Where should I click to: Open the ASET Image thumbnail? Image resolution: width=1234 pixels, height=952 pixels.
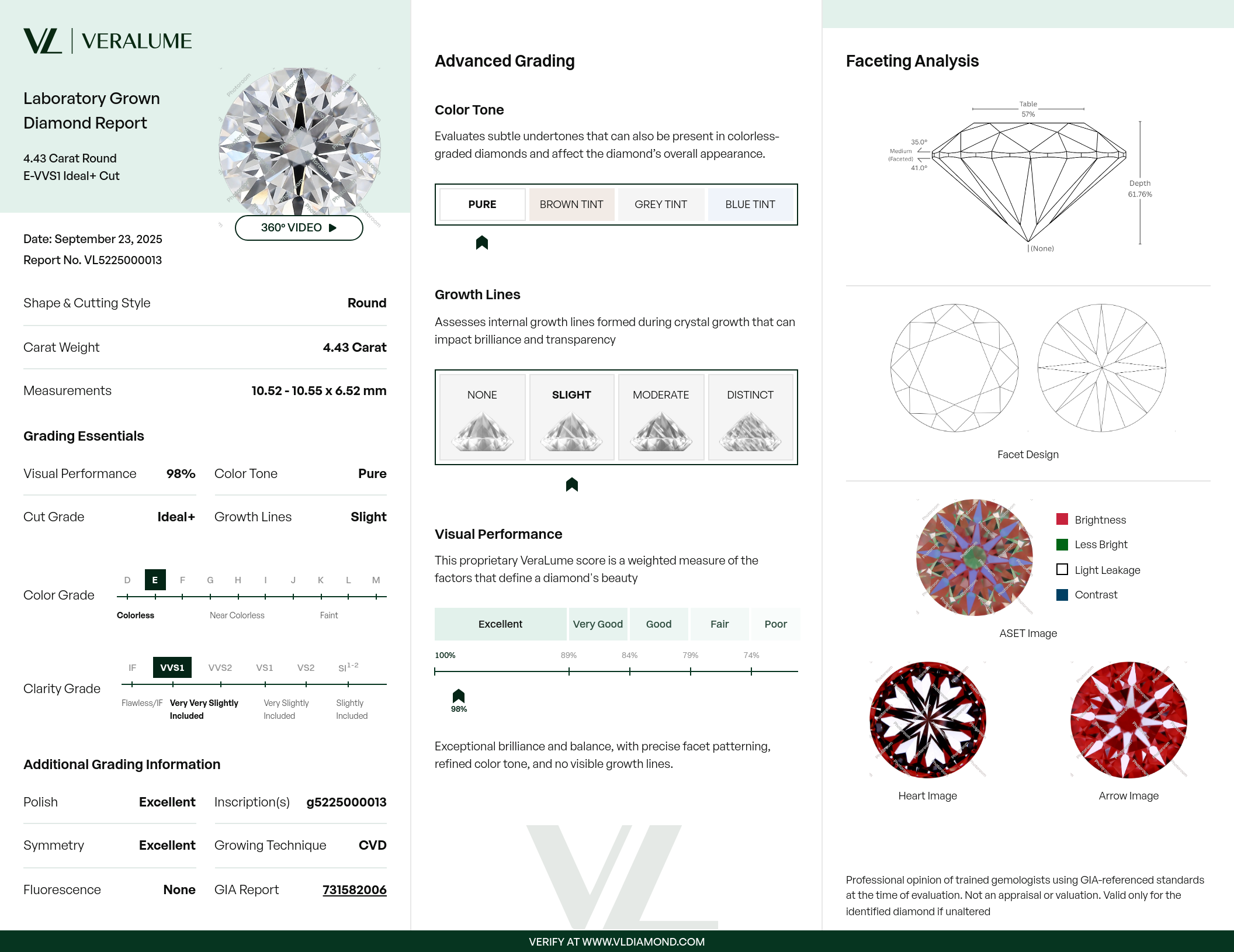(974, 558)
